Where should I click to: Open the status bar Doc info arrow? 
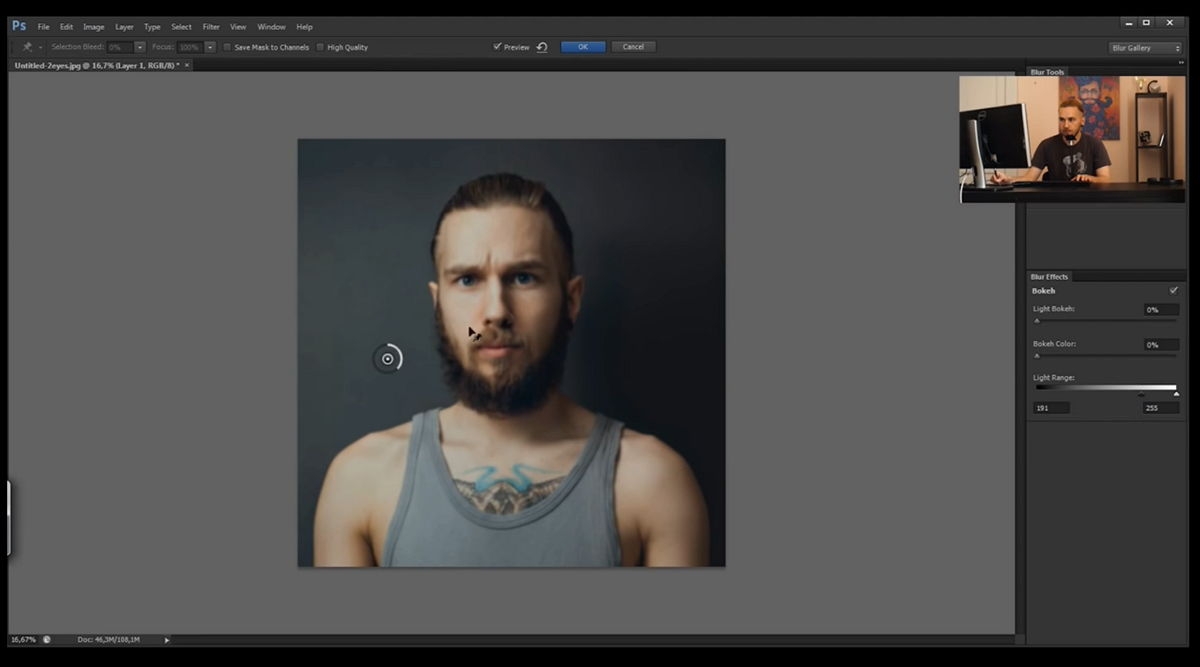(x=167, y=640)
